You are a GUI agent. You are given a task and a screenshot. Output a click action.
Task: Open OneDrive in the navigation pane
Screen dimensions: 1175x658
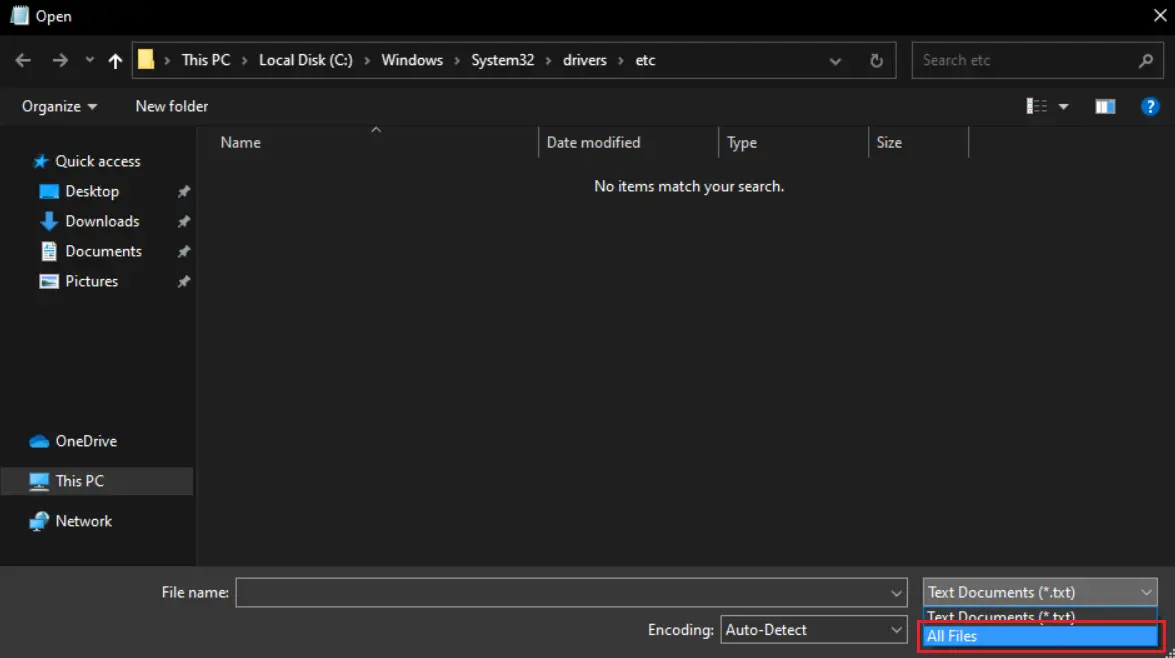[x=86, y=441]
